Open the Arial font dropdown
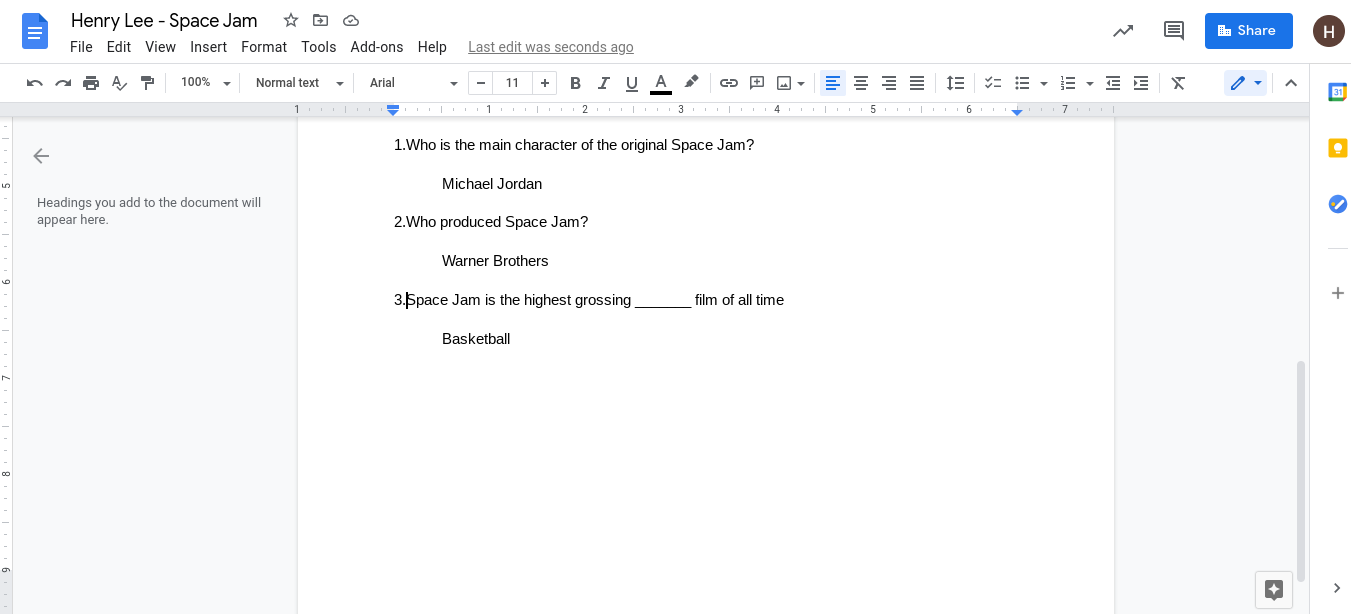 [x=413, y=83]
